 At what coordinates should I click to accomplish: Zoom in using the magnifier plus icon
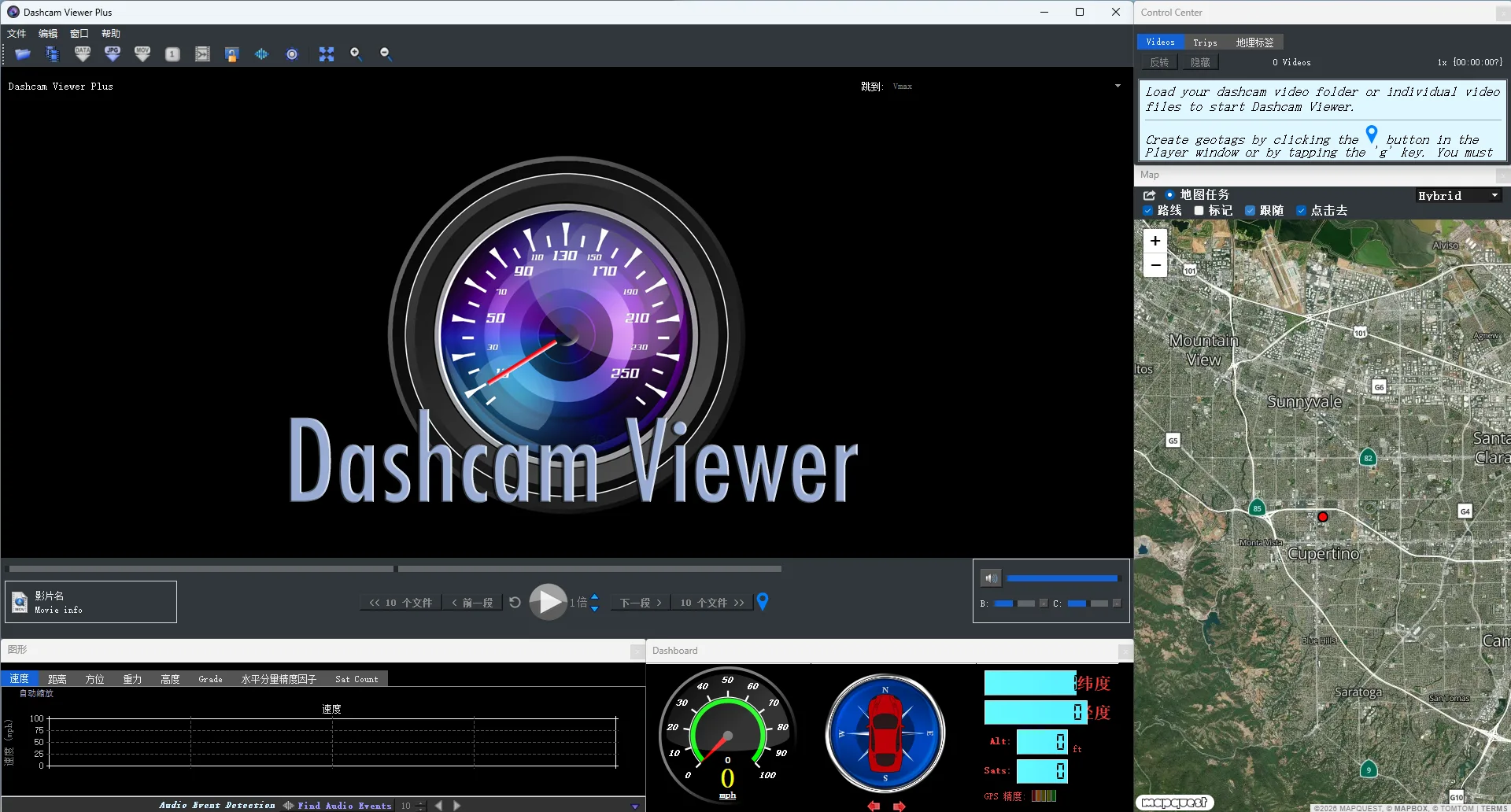pos(356,54)
